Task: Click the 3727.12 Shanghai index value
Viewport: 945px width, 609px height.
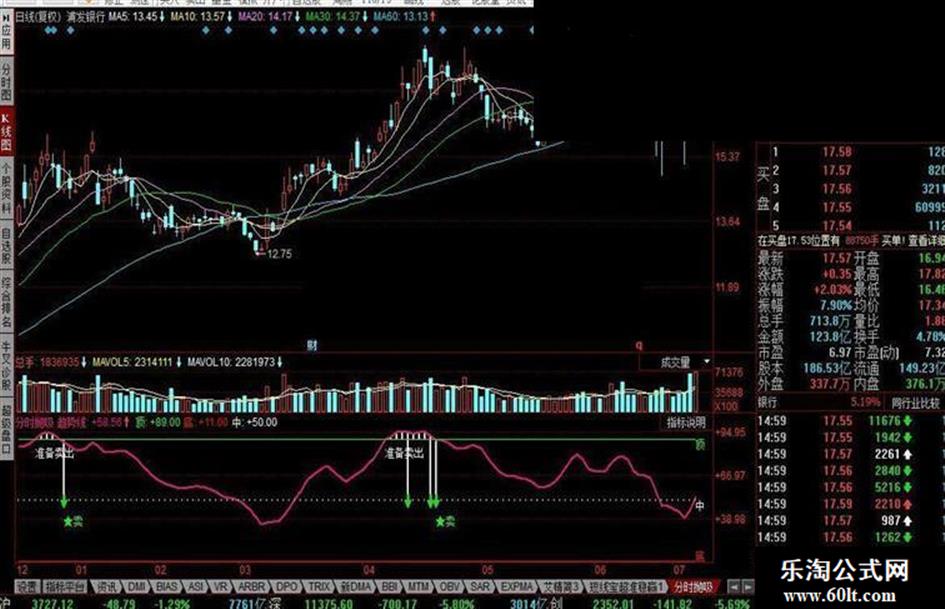Action: point(52,603)
